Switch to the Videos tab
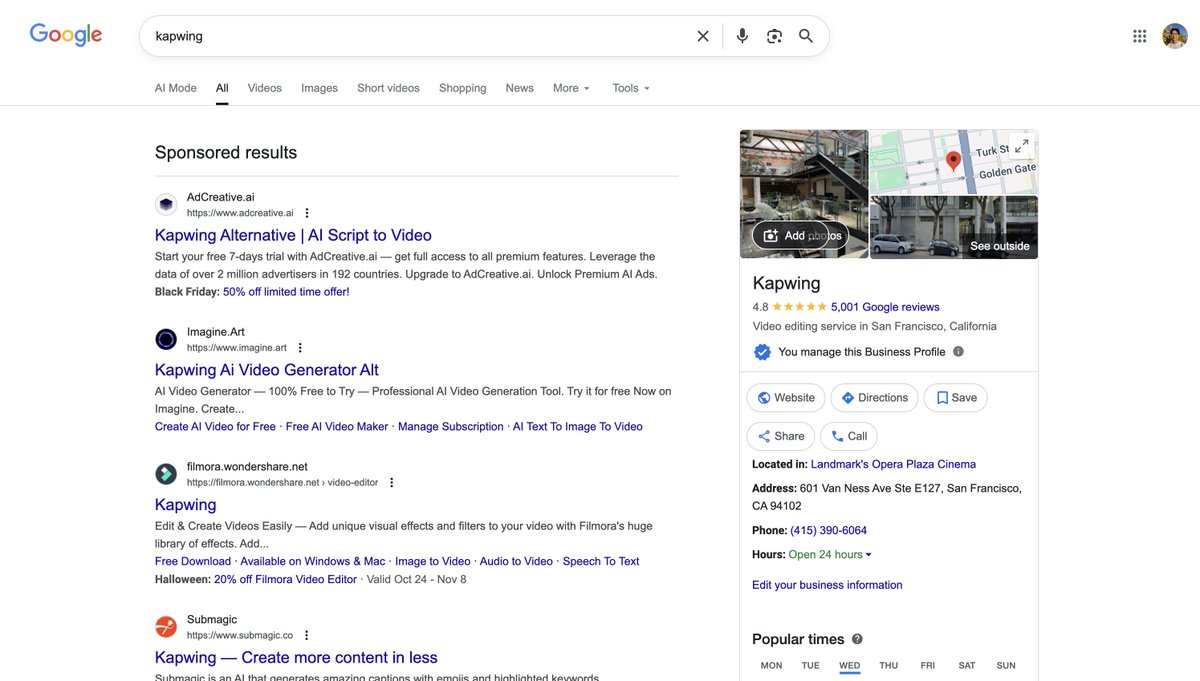 (x=265, y=88)
